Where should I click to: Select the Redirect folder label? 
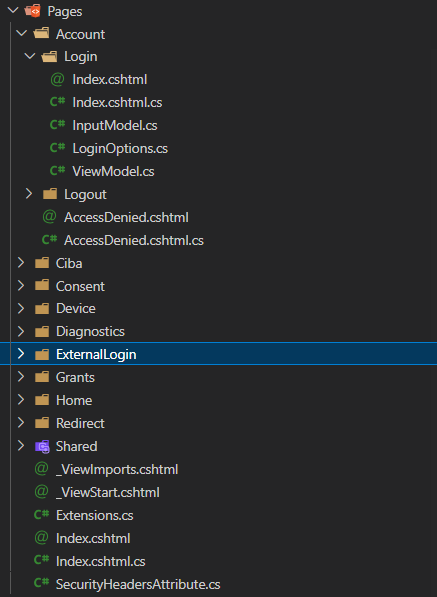[x=80, y=423]
